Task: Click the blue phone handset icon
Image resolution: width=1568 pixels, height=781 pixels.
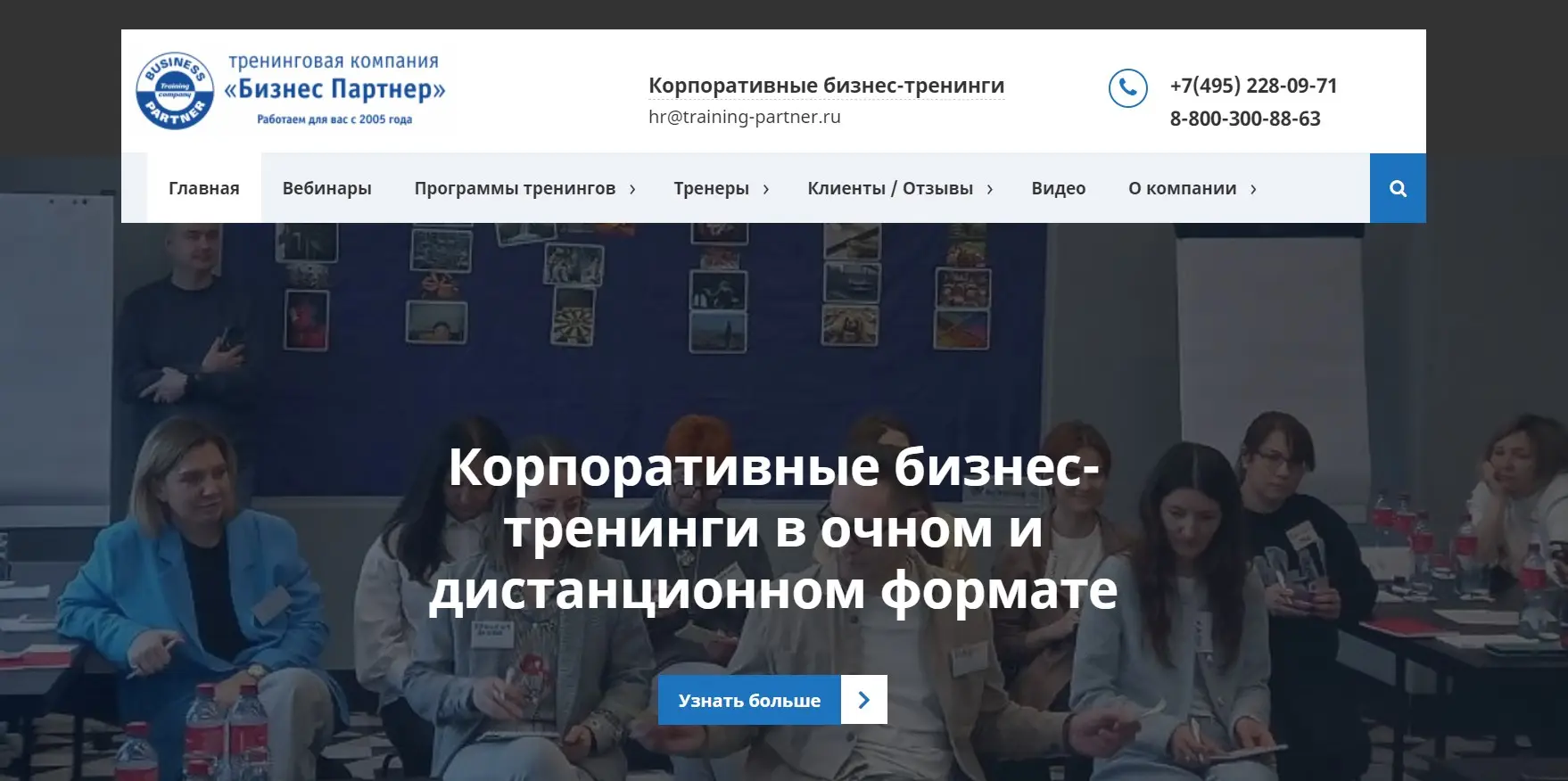Action: pyautogui.click(x=1127, y=88)
